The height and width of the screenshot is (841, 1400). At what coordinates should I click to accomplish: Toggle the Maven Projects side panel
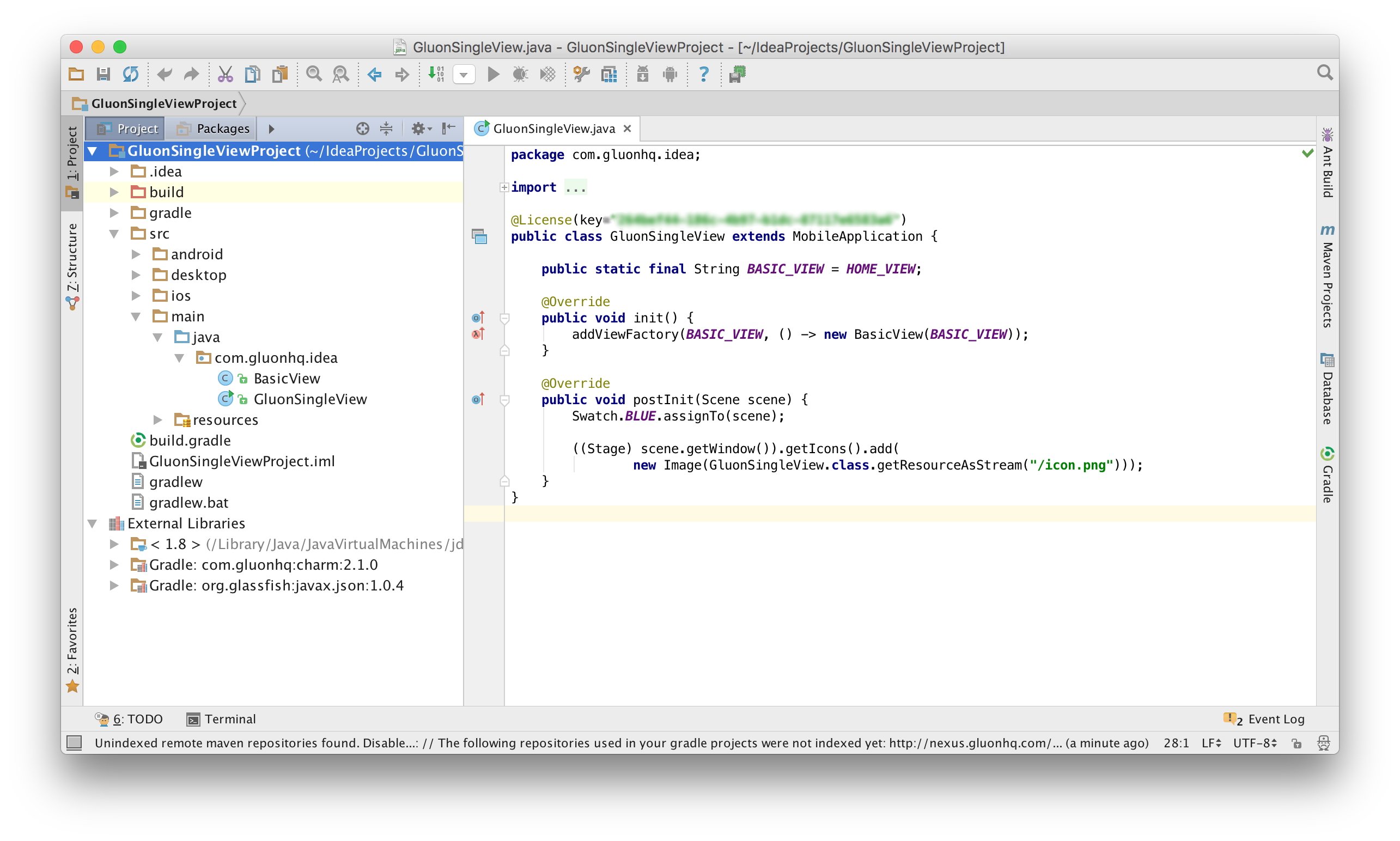click(1328, 277)
